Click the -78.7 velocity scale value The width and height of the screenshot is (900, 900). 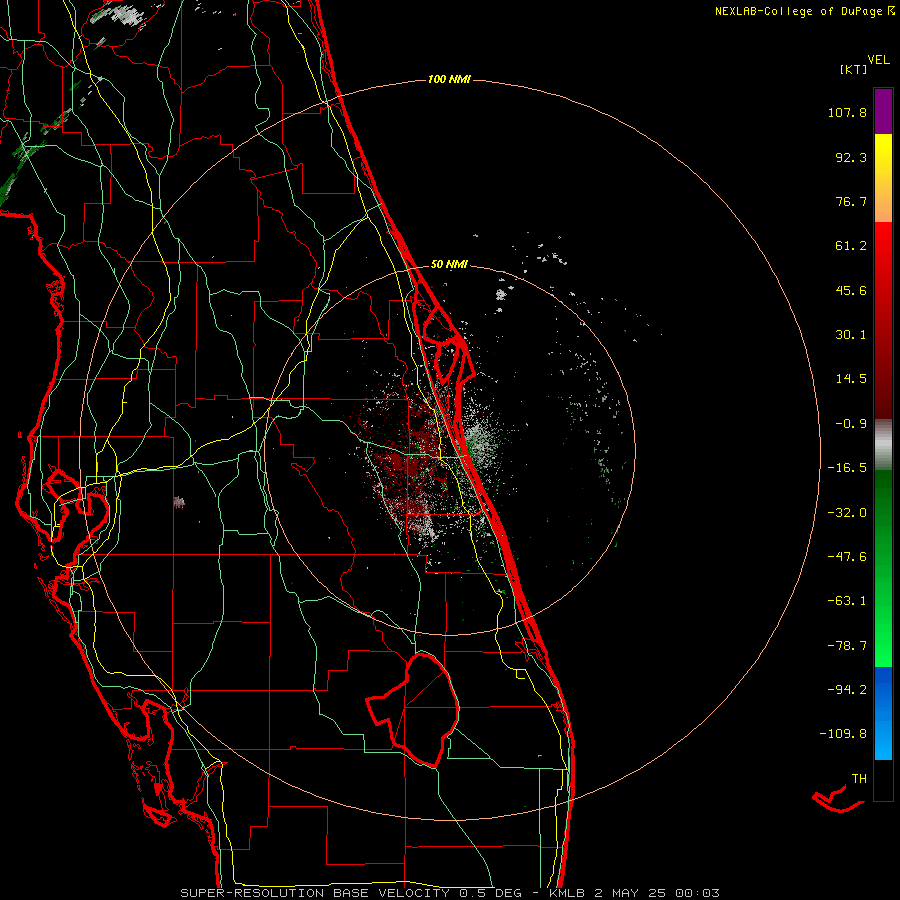point(847,646)
